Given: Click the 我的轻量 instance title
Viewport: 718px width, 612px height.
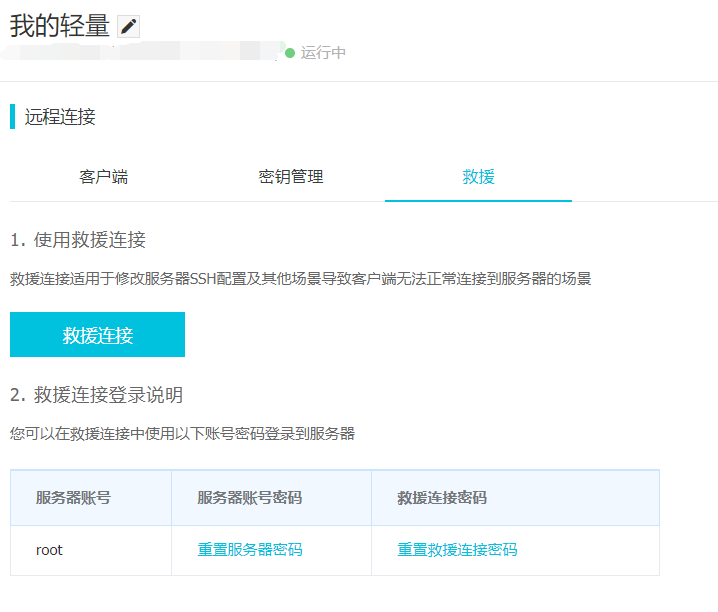Looking at the screenshot, I should coord(60,26).
